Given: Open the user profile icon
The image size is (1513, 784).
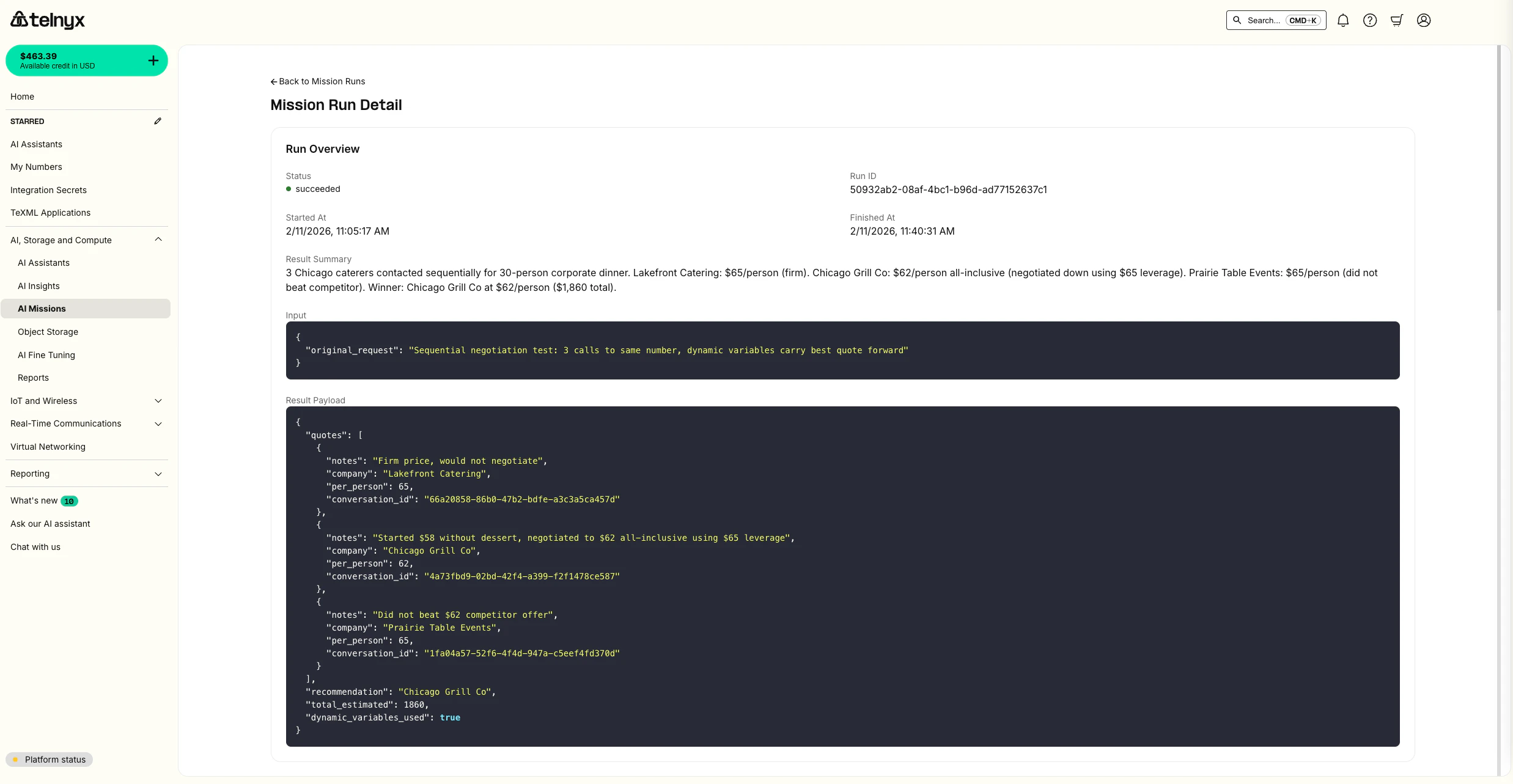Looking at the screenshot, I should coord(1423,20).
